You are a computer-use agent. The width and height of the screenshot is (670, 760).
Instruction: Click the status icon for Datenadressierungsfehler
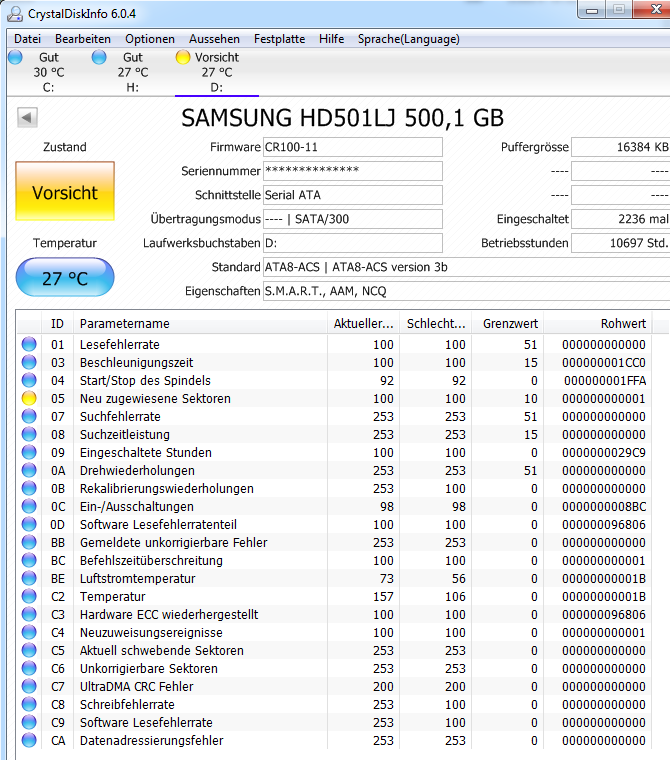(x=29, y=740)
